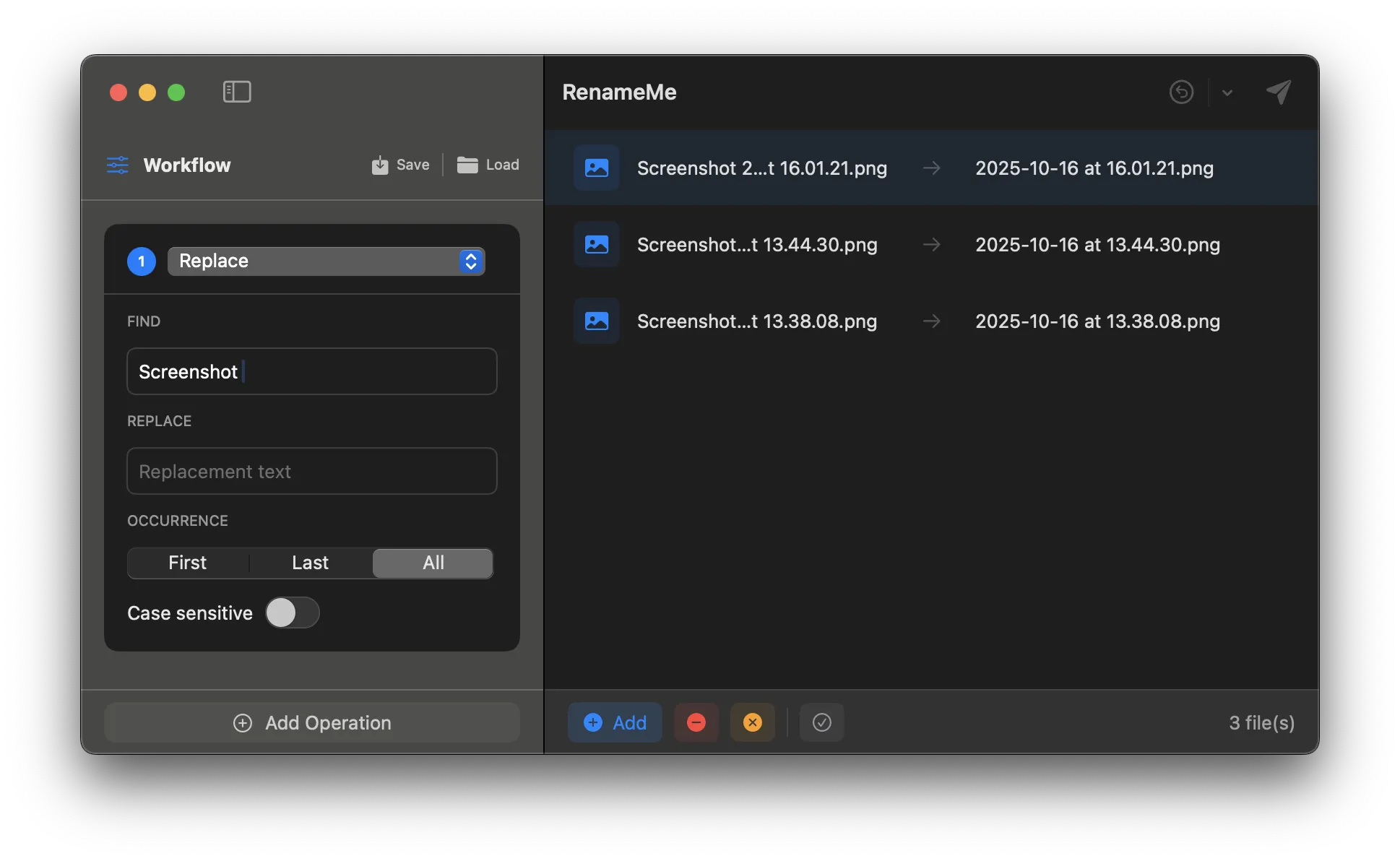Click the Add Operation button
The width and height of the screenshot is (1400, 861).
click(x=312, y=722)
